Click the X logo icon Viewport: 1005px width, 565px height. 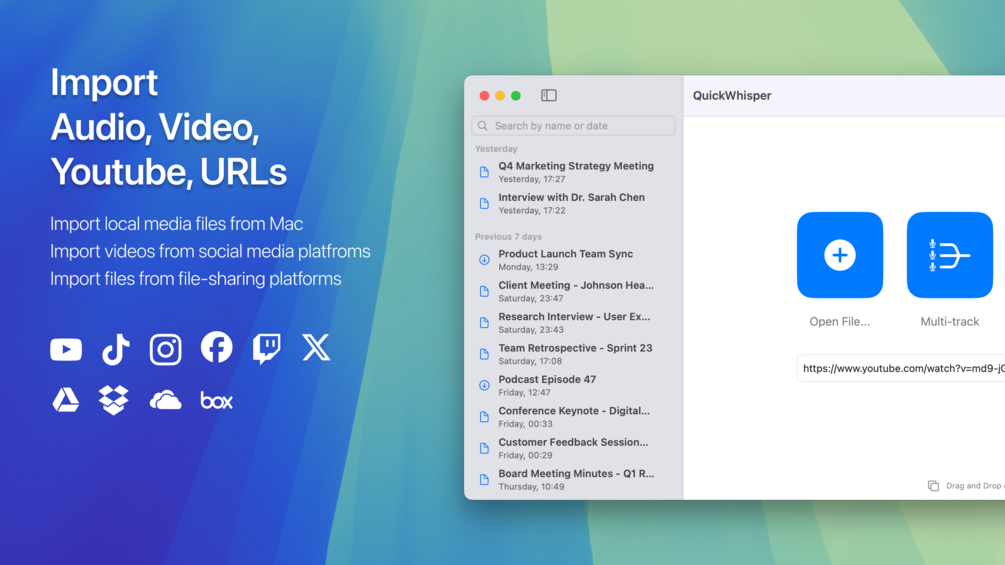pyautogui.click(x=316, y=347)
